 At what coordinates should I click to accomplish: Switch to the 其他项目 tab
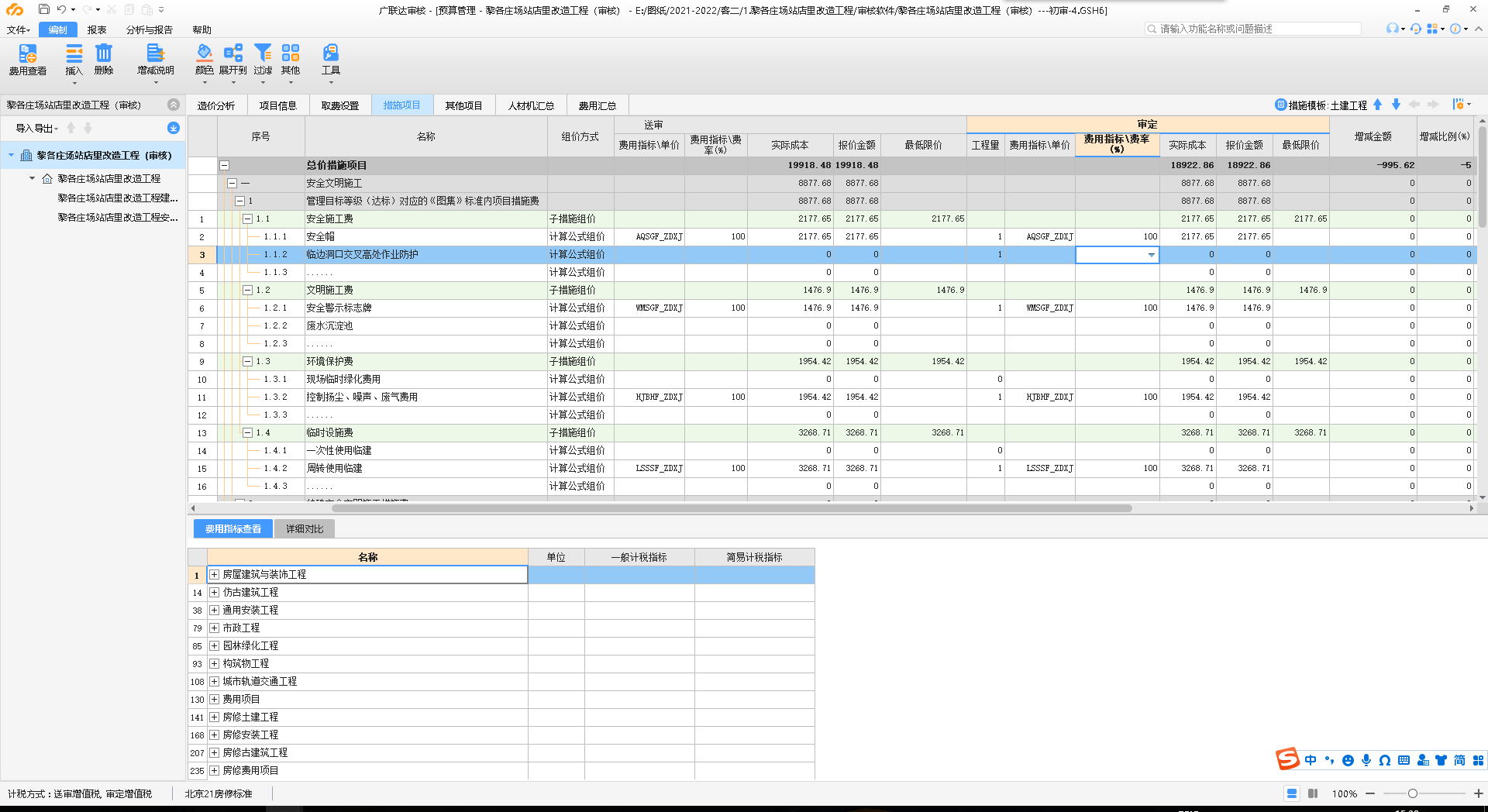coord(463,105)
